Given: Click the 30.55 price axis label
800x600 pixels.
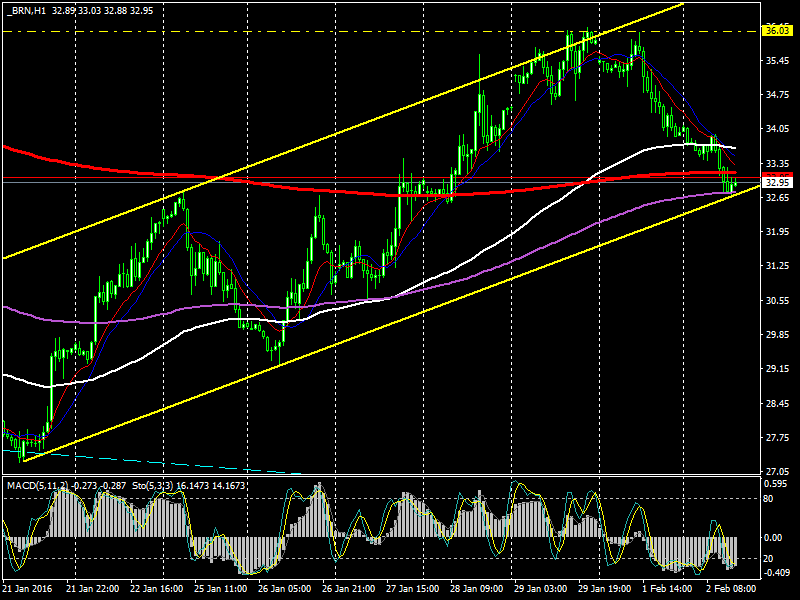Looking at the screenshot, I should [778, 301].
